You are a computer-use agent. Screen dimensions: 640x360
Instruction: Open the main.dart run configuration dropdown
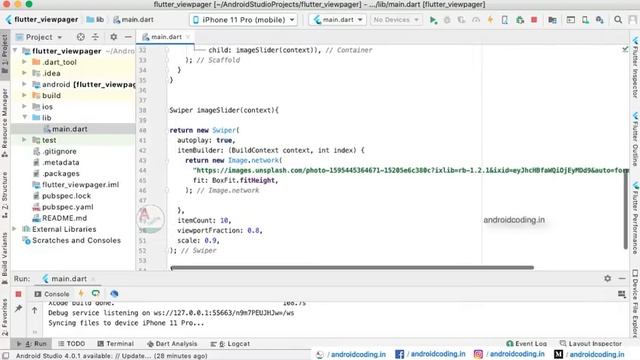click(337, 20)
